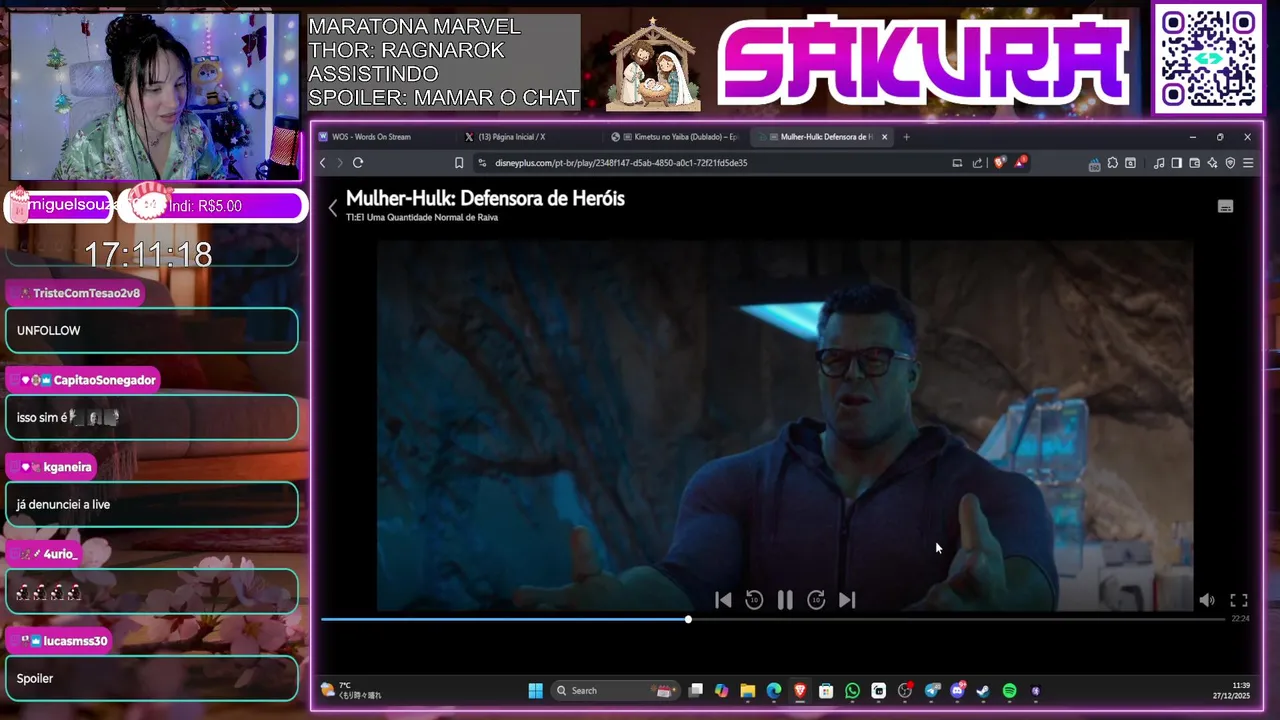Click chat username kganeira
1280x720 pixels.
click(x=68, y=467)
